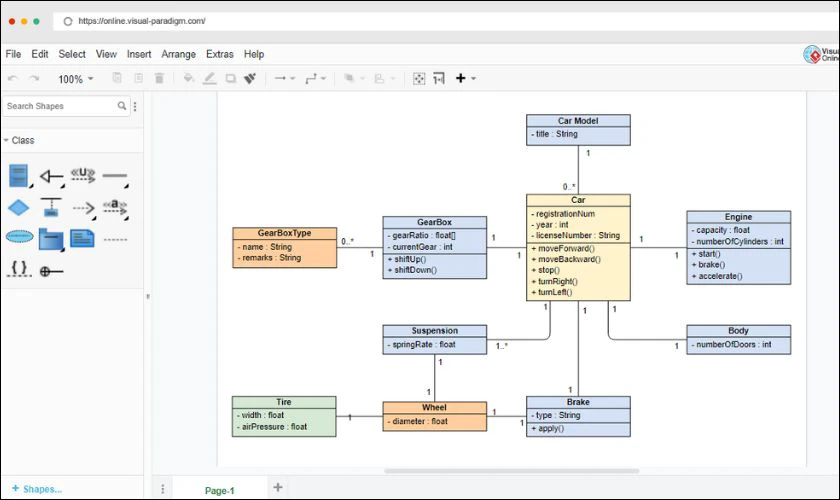
Task: Select the Usage dependency shape
Action: [83, 175]
